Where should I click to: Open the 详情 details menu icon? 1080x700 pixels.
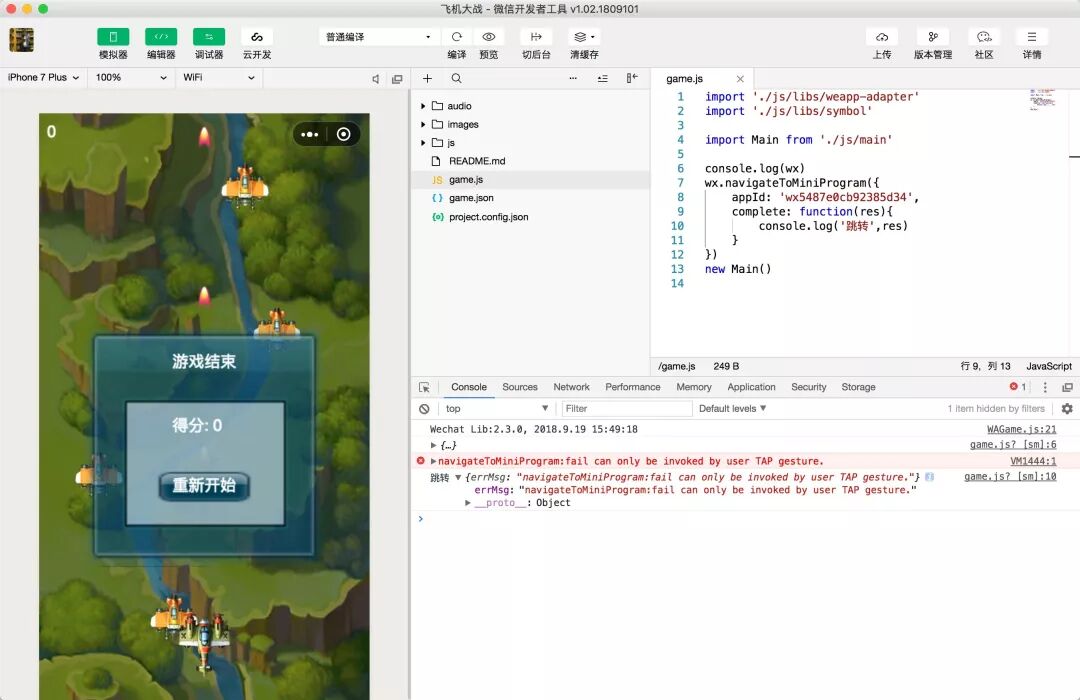1032,37
